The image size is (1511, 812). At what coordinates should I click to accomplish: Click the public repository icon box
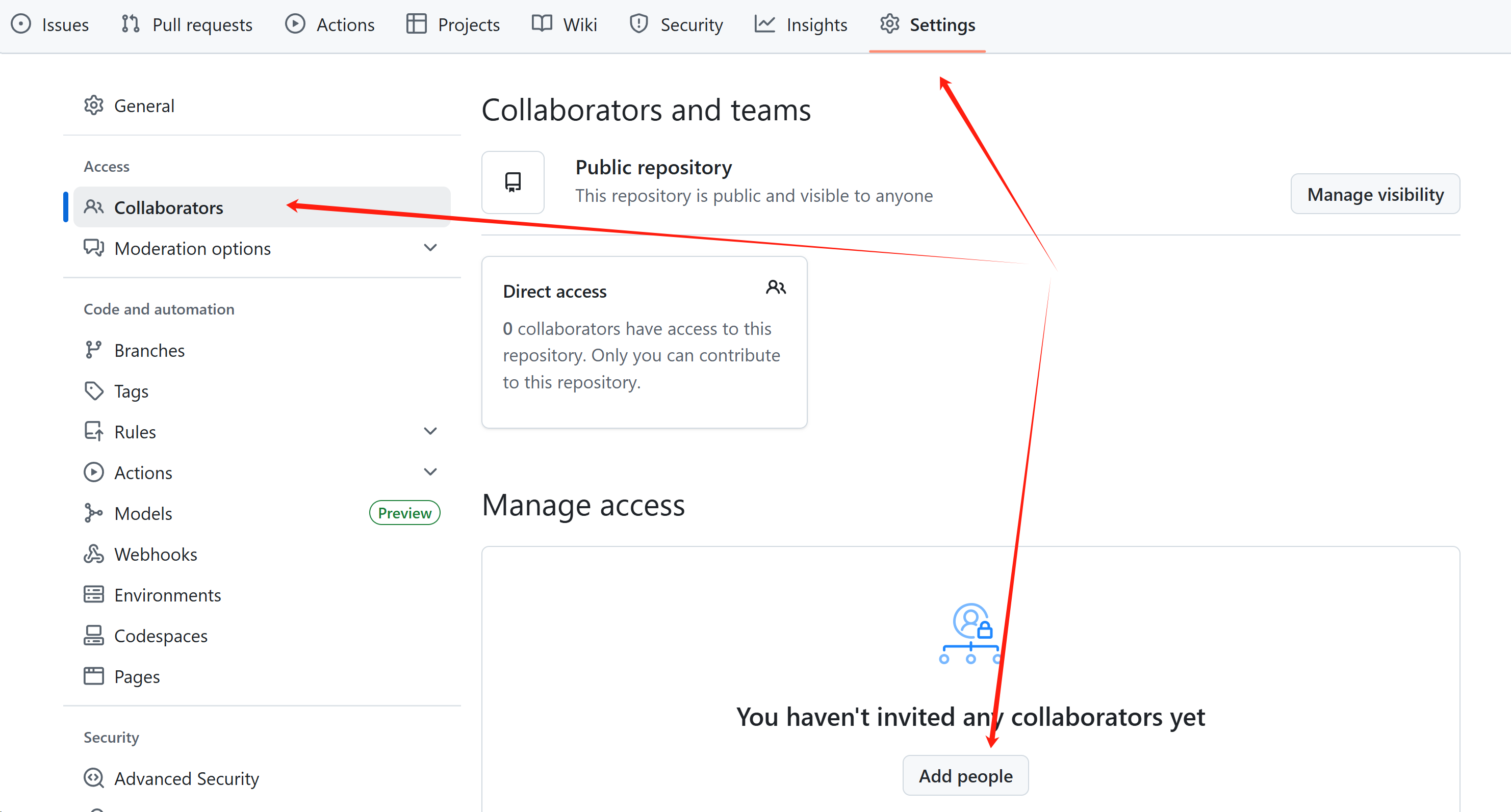(513, 182)
